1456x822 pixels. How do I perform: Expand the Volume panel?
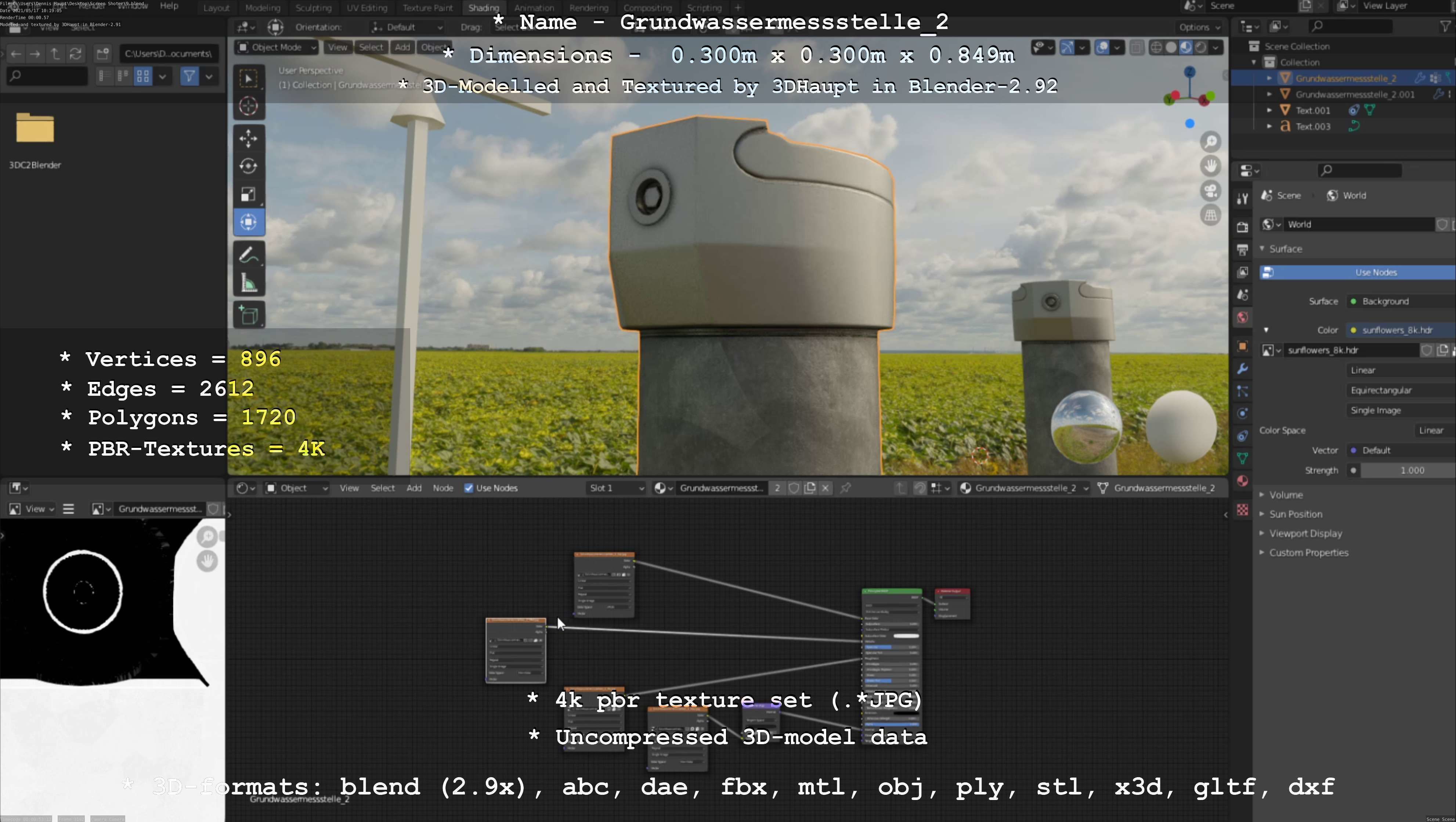(x=1285, y=495)
